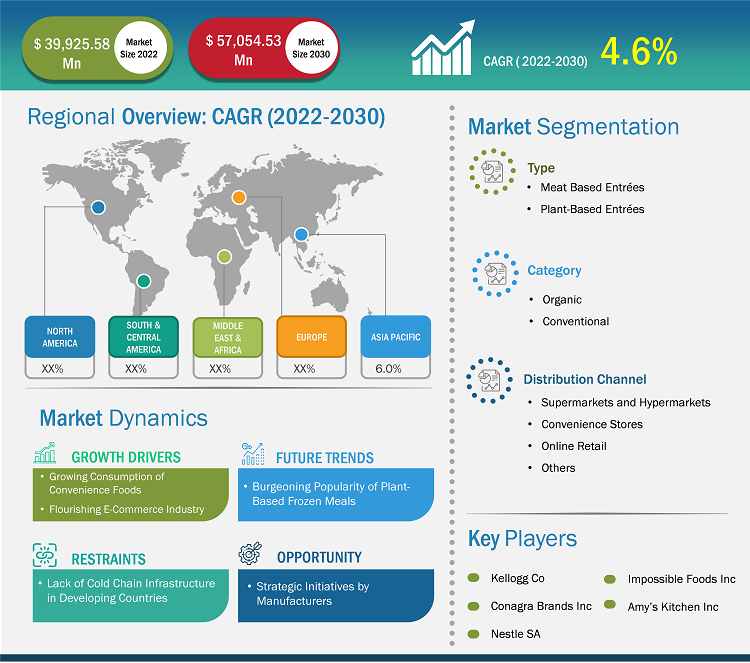Click Plant-Based Entrées bullet item

click(592, 209)
